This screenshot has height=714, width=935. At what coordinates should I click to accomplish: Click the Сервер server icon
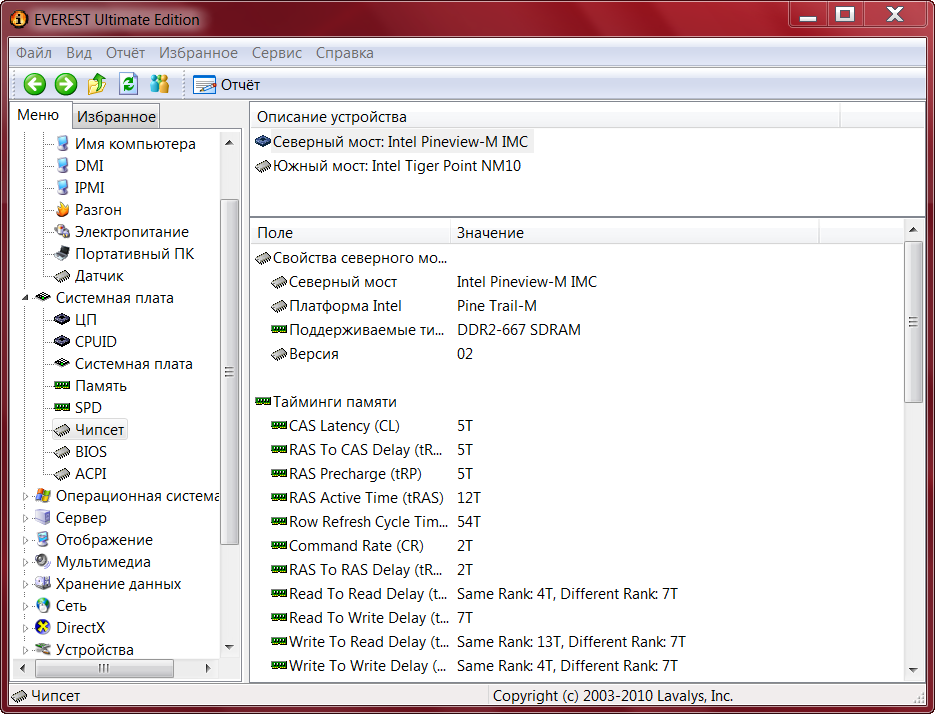[x=42, y=517]
